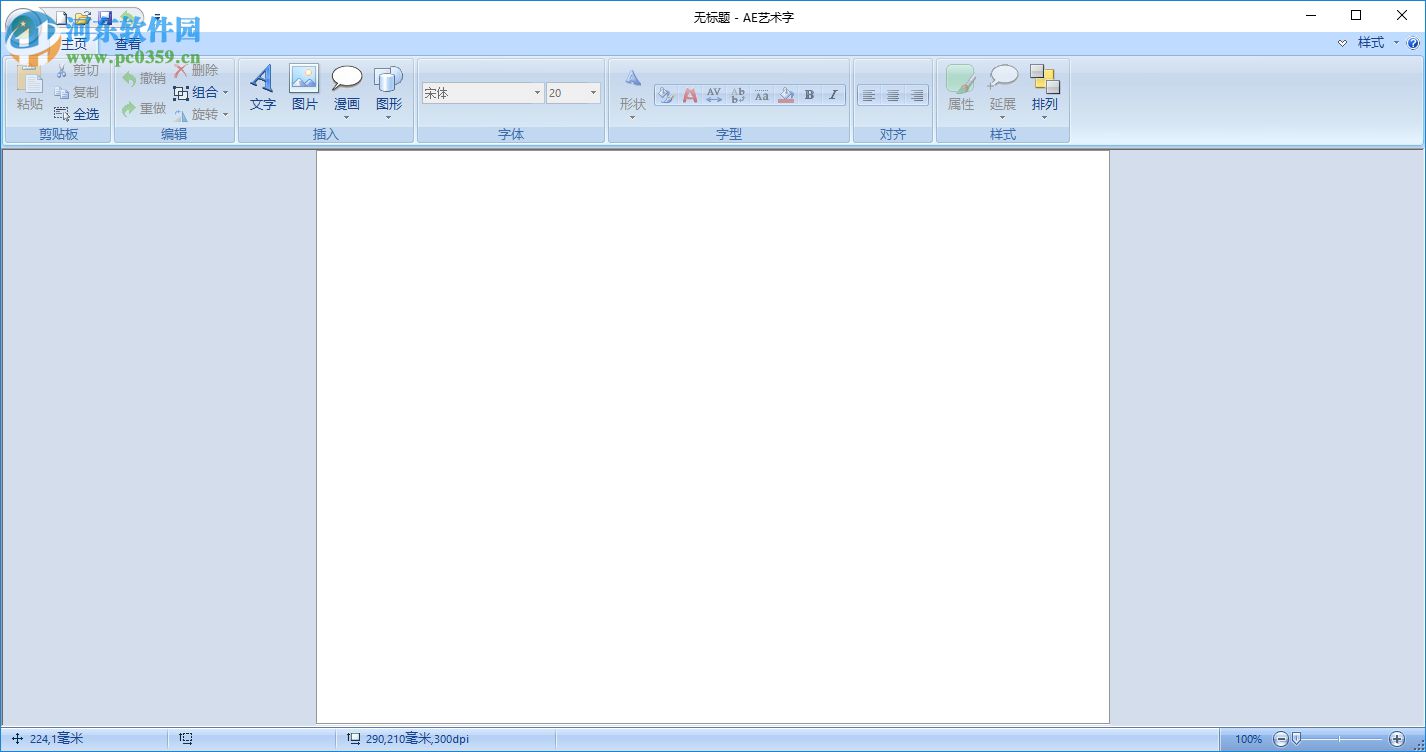This screenshot has height=752, width=1426.
Task: Click the Aa text case icon
Action: pyautogui.click(x=762, y=95)
